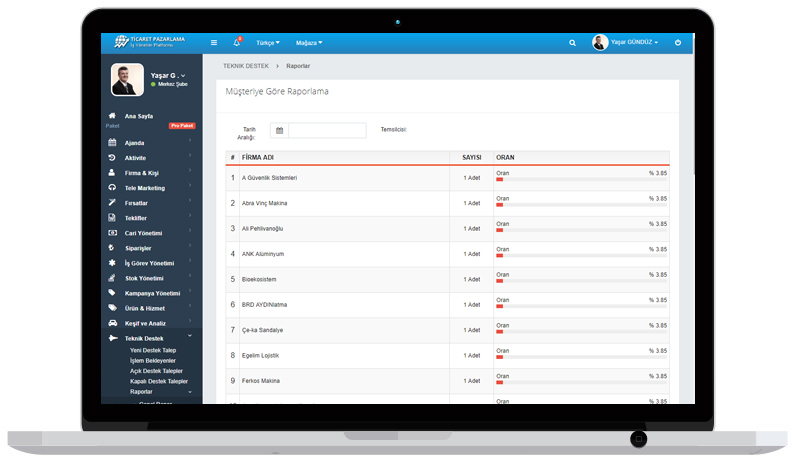Click the power logout icon
The image size is (800, 463).
[678, 42]
